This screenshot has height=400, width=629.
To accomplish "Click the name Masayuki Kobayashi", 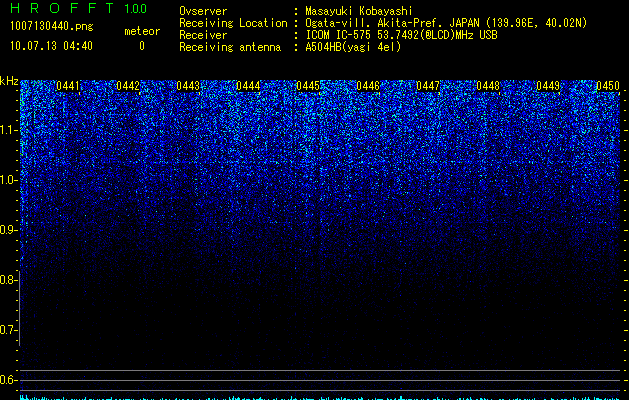I will pyautogui.click(x=359, y=11).
